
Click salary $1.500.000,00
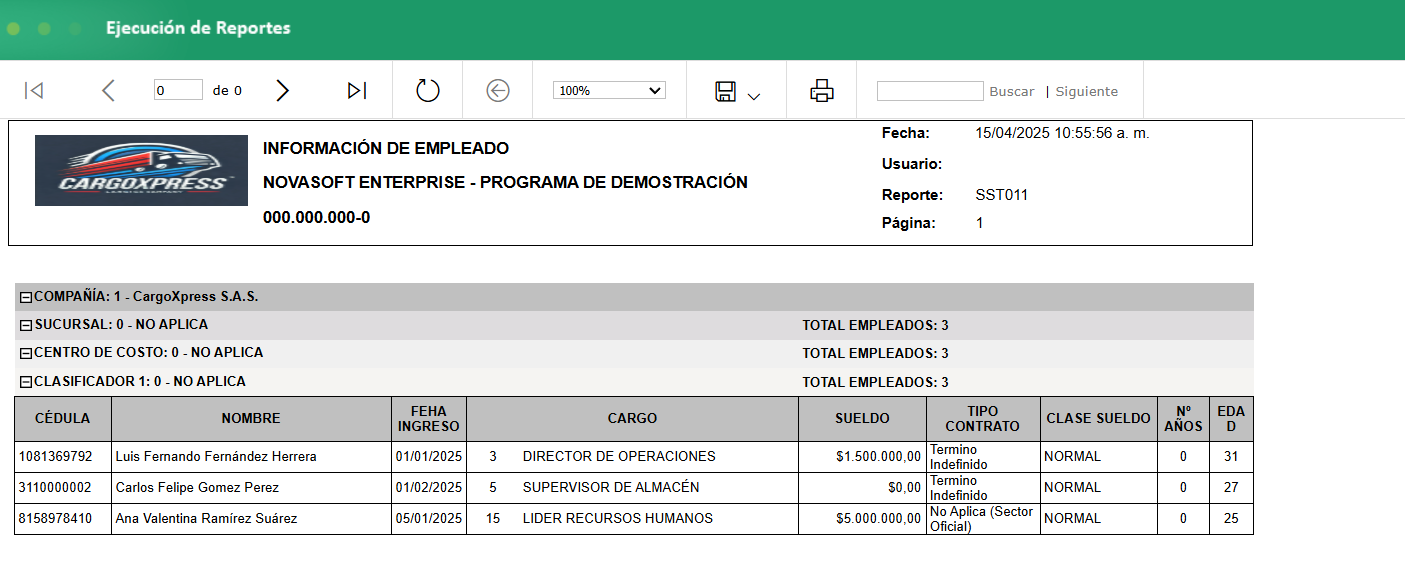pyautogui.click(x=878, y=456)
